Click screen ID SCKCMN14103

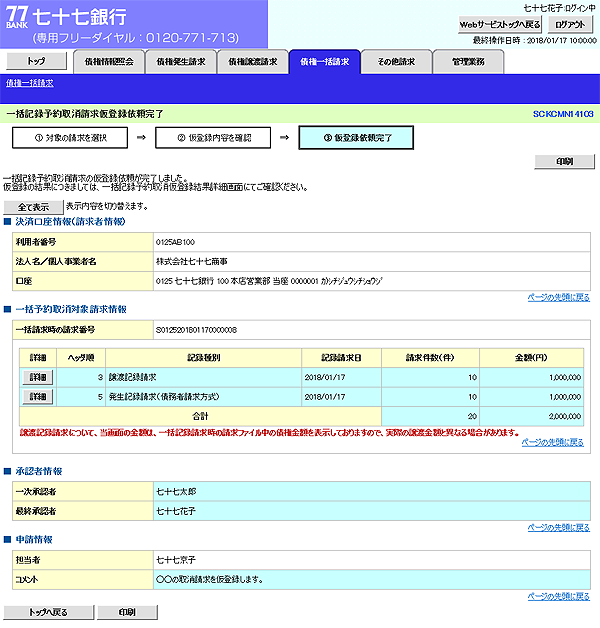(x=563, y=114)
